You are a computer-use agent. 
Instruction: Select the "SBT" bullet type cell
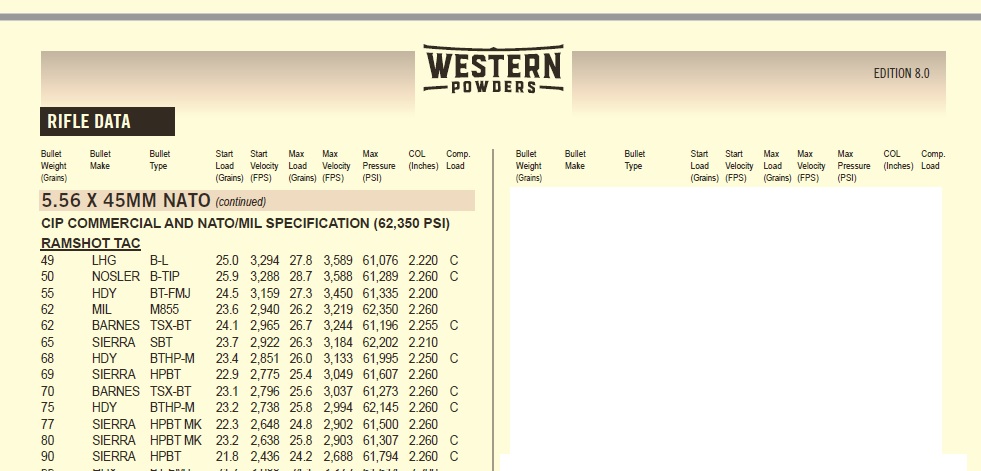[x=161, y=343]
